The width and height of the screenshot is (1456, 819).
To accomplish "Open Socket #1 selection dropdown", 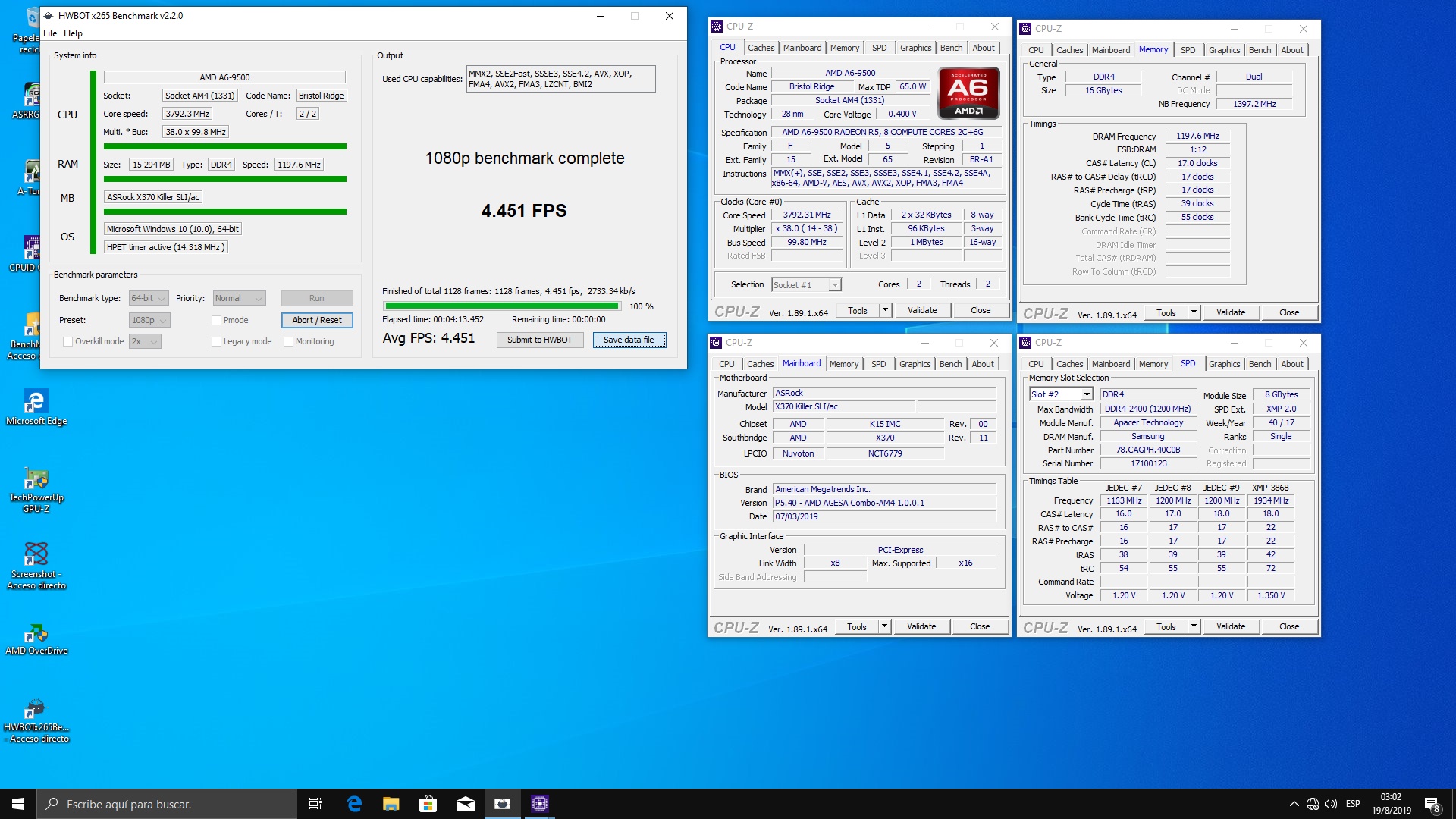I will pos(806,284).
